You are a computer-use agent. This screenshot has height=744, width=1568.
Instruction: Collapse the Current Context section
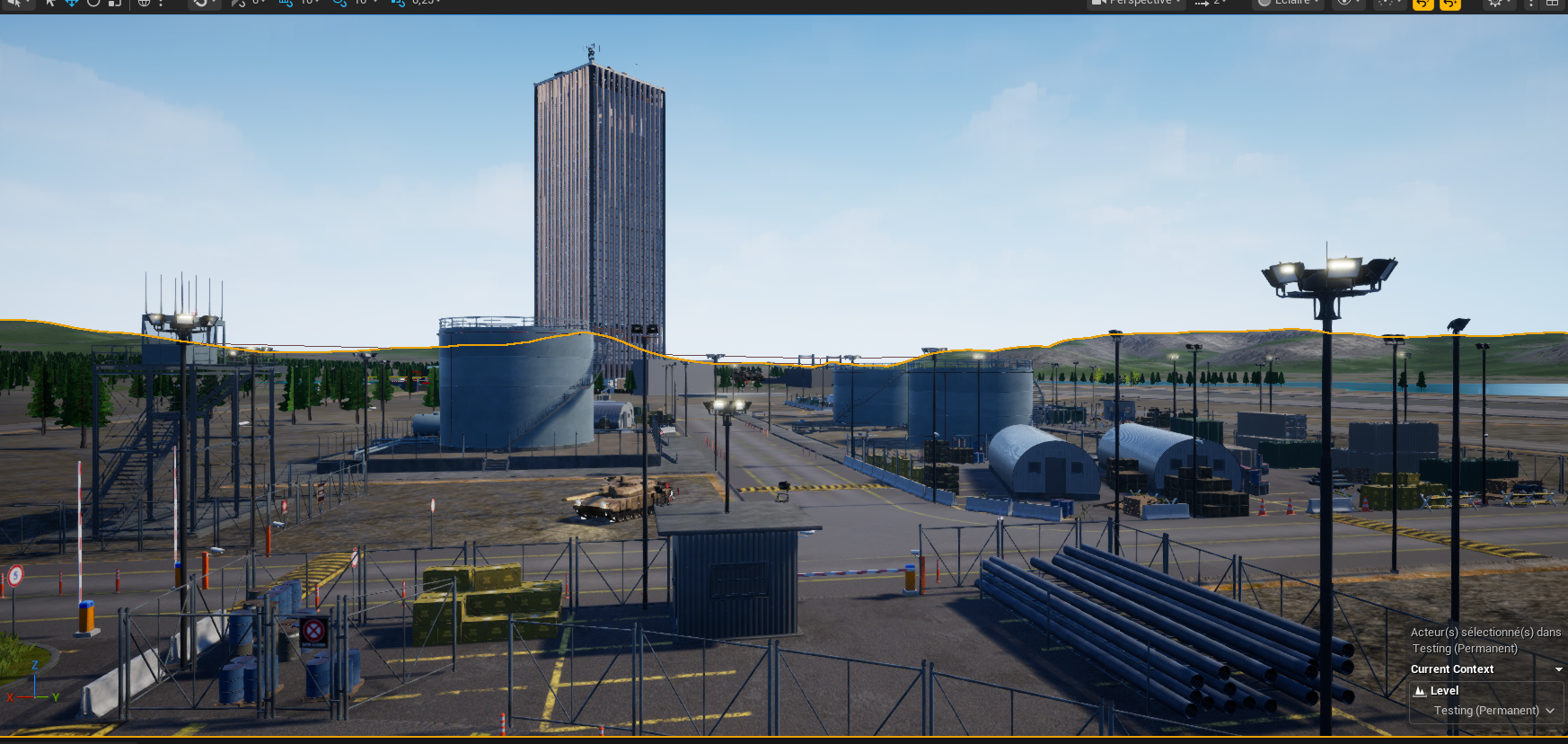[x=1558, y=669]
